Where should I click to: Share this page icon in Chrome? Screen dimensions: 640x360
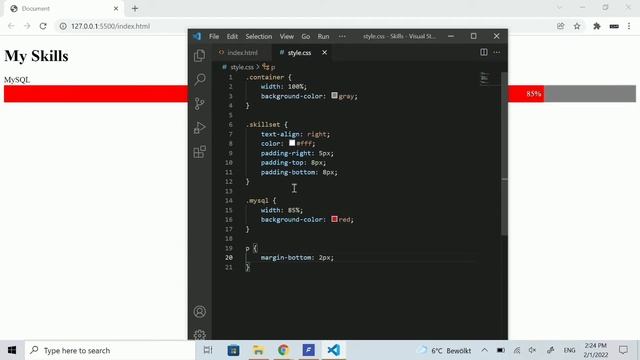(560, 26)
